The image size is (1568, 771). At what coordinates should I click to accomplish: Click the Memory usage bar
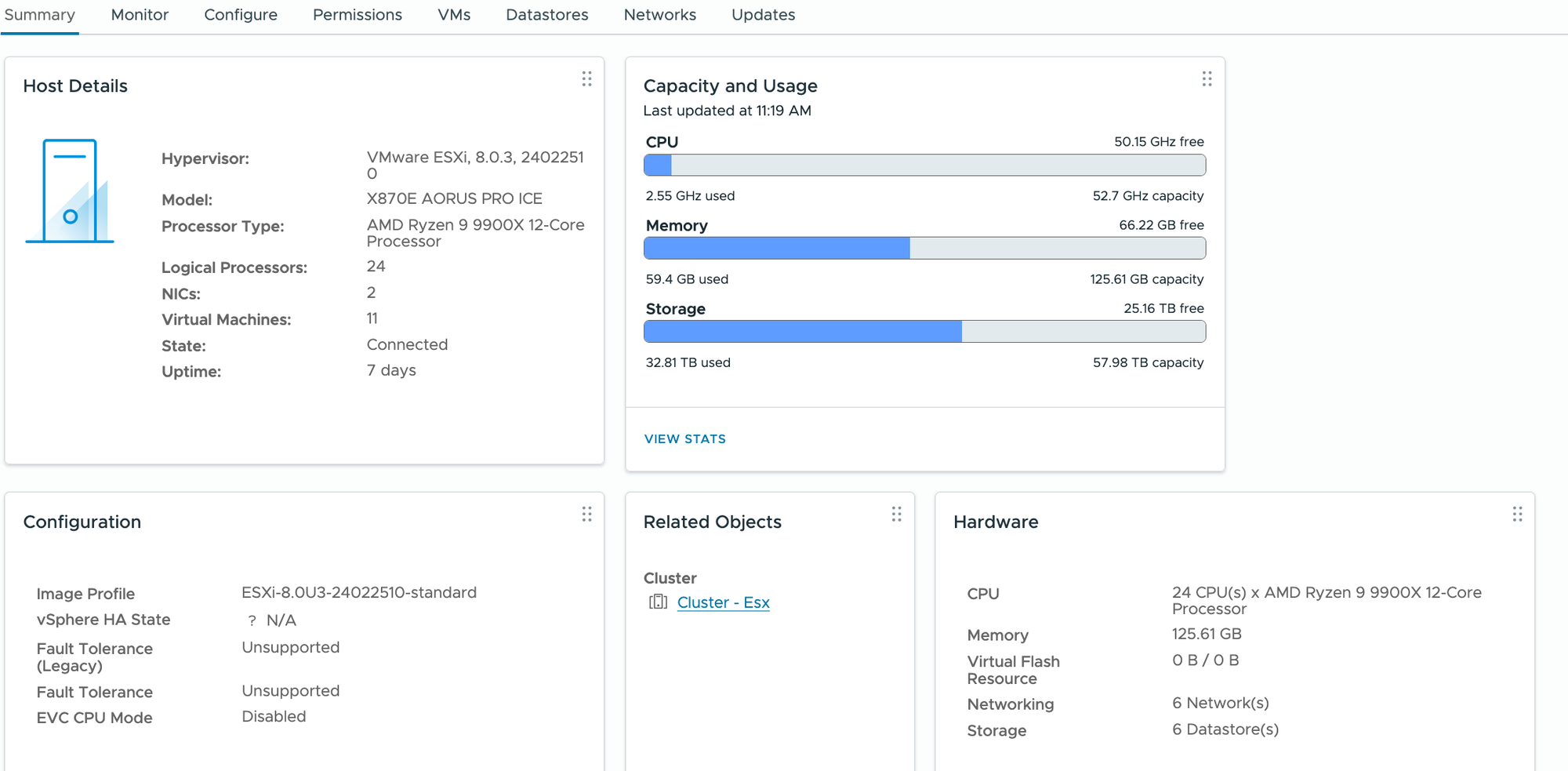[x=924, y=249]
